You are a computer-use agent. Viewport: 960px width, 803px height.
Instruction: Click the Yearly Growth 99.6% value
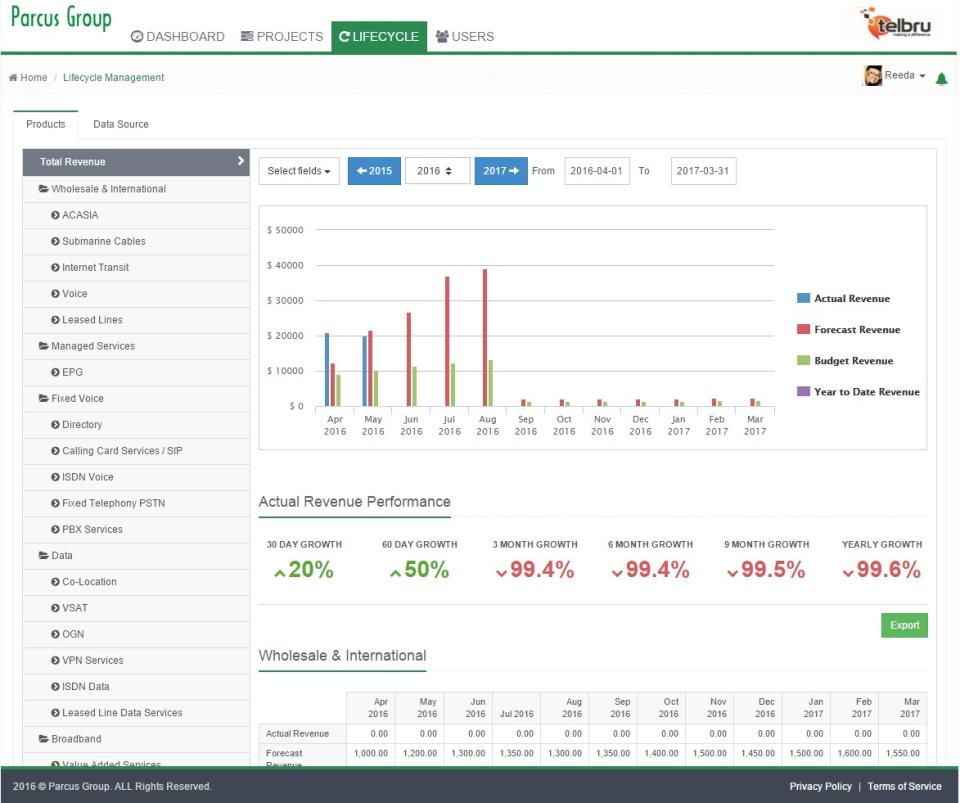click(882, 570)
